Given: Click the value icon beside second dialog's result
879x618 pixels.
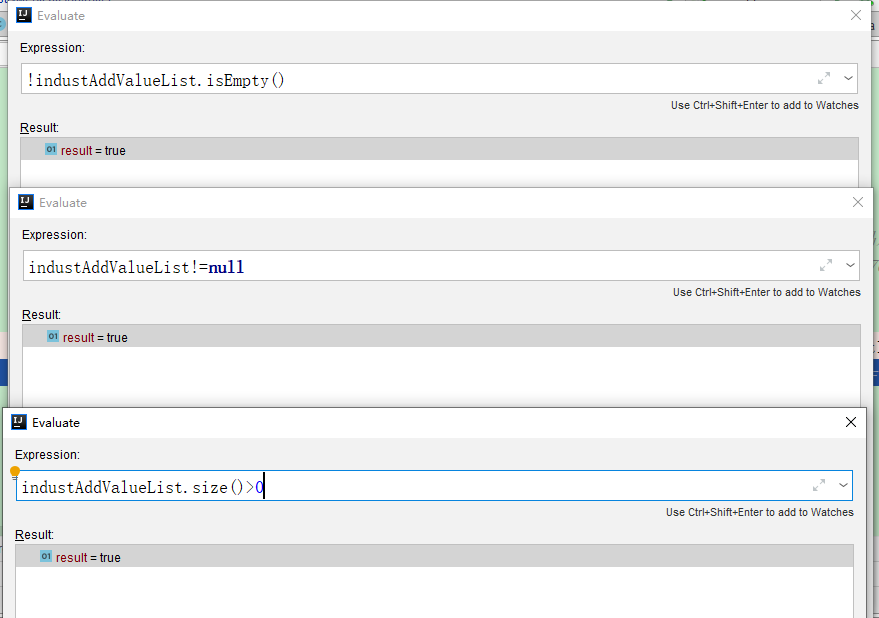Looking at the screenshot, I should tap(52, 337).
